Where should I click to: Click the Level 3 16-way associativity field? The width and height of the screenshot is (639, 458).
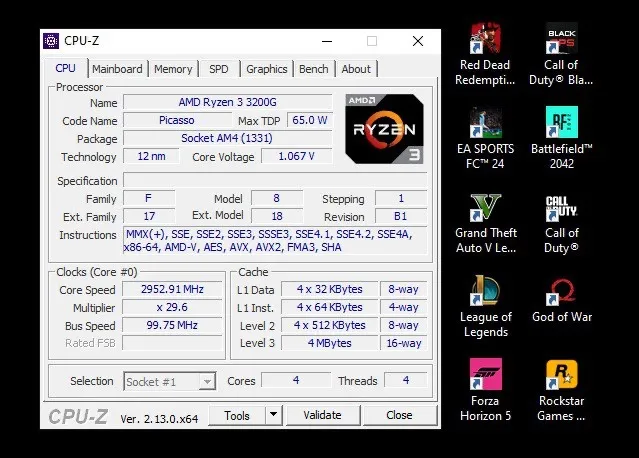[403, 343]
